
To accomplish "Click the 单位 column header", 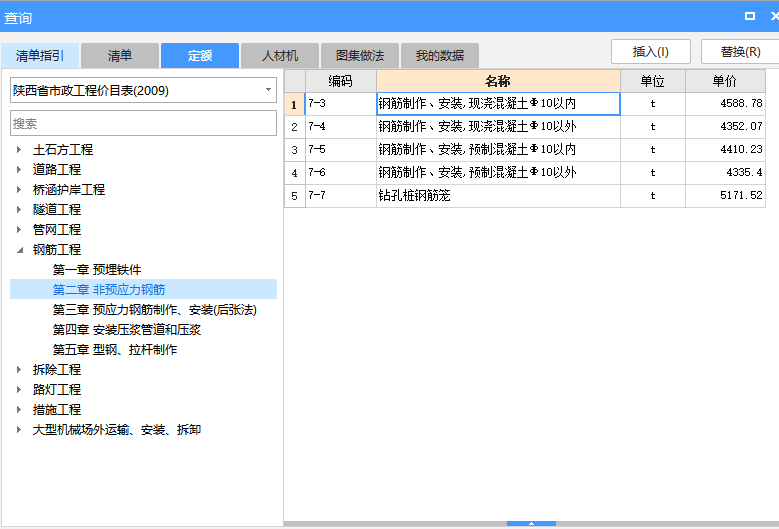I will tap(653, 81).
